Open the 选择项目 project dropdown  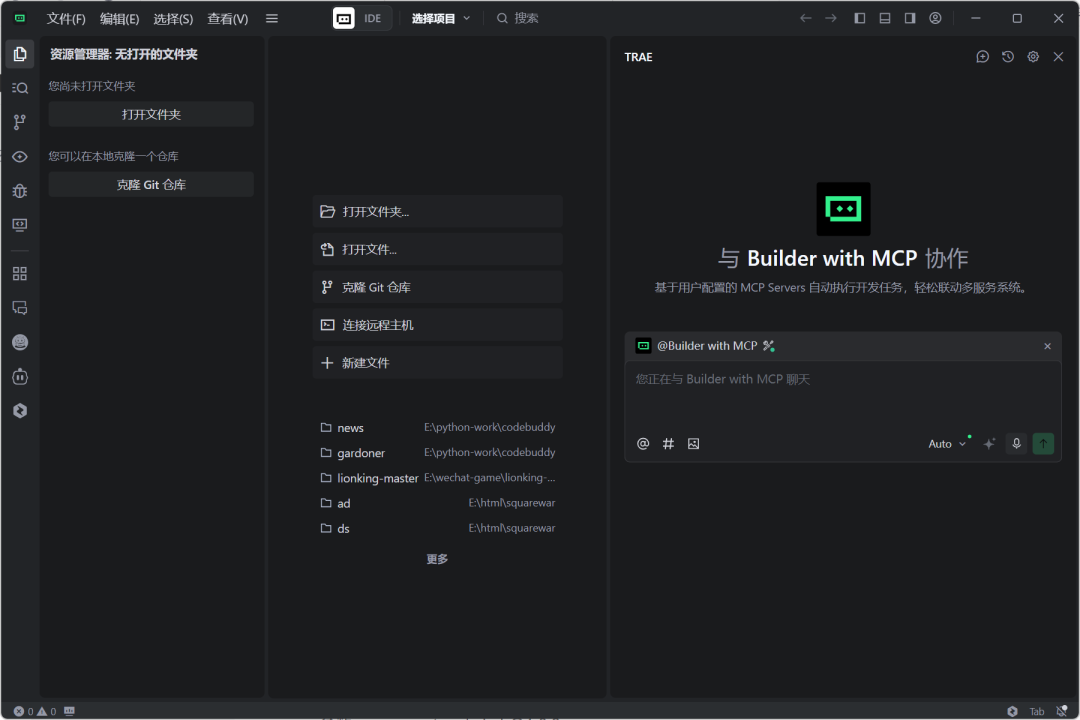(x=441, y=19)
